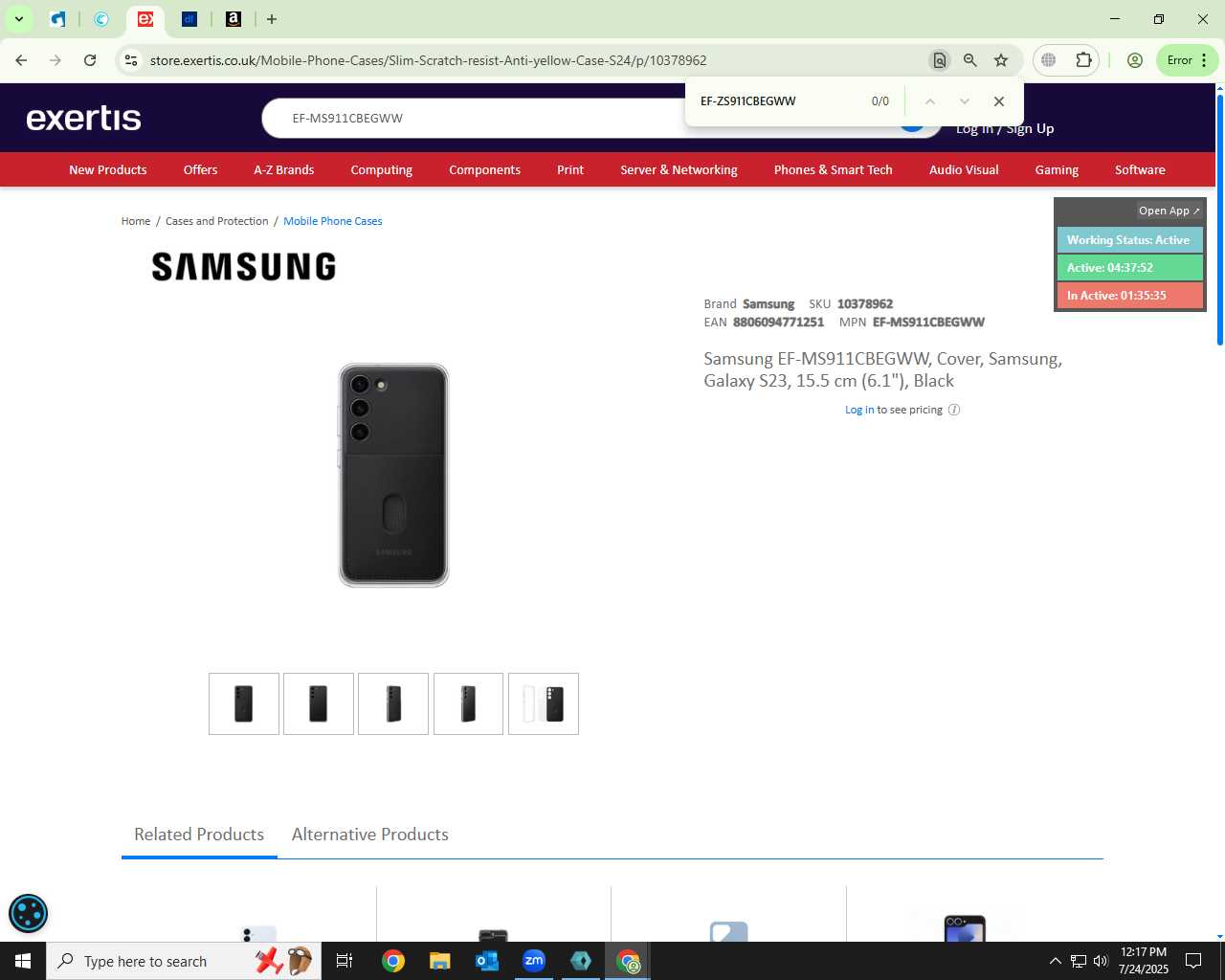
Task: Click the Open App button
Action: pos(1169,211)
